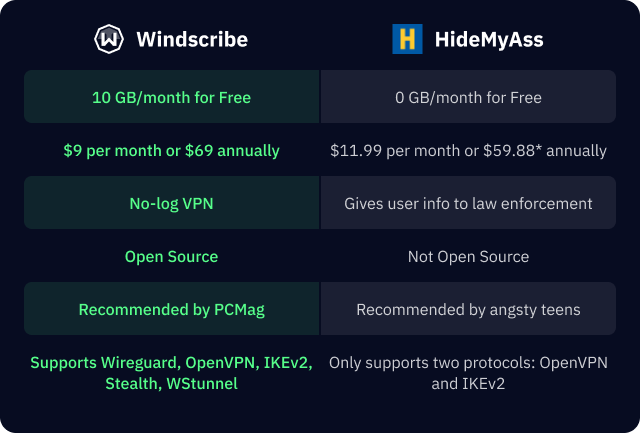Click the asterisk after $59.88 price
This screenshot has height=433, width=640.
[x=538, y=149]
